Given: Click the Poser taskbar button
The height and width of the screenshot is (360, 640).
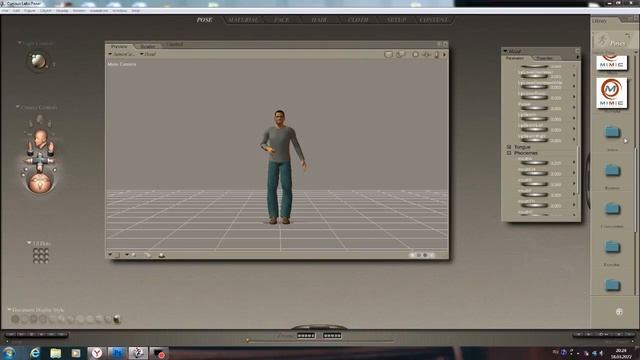Looking at the screenshot, I should tap(138, 353).
